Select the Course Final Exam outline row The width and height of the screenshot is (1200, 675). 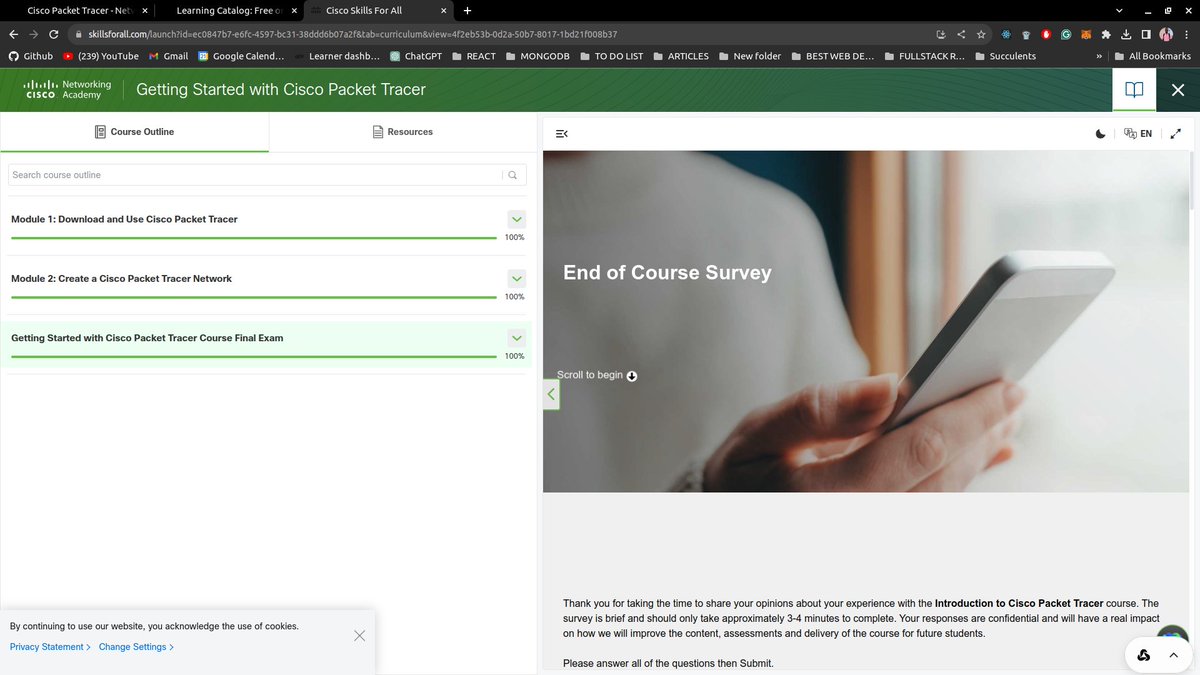point(267,344)
